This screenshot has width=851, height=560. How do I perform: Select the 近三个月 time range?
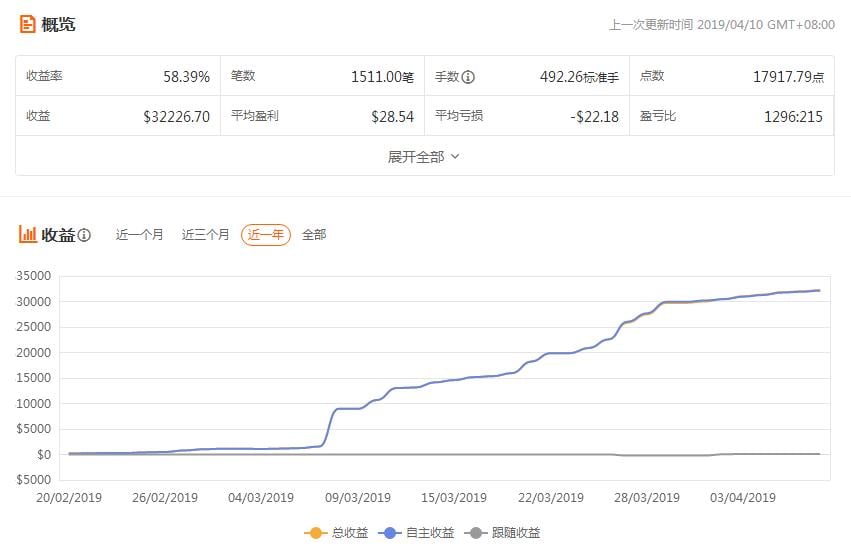point(205,234)
